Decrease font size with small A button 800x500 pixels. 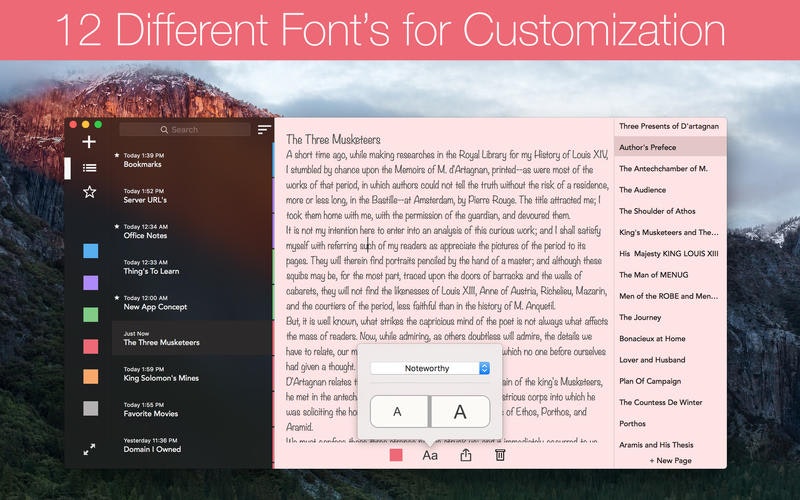pyautogui.click(x=398, y=411)
